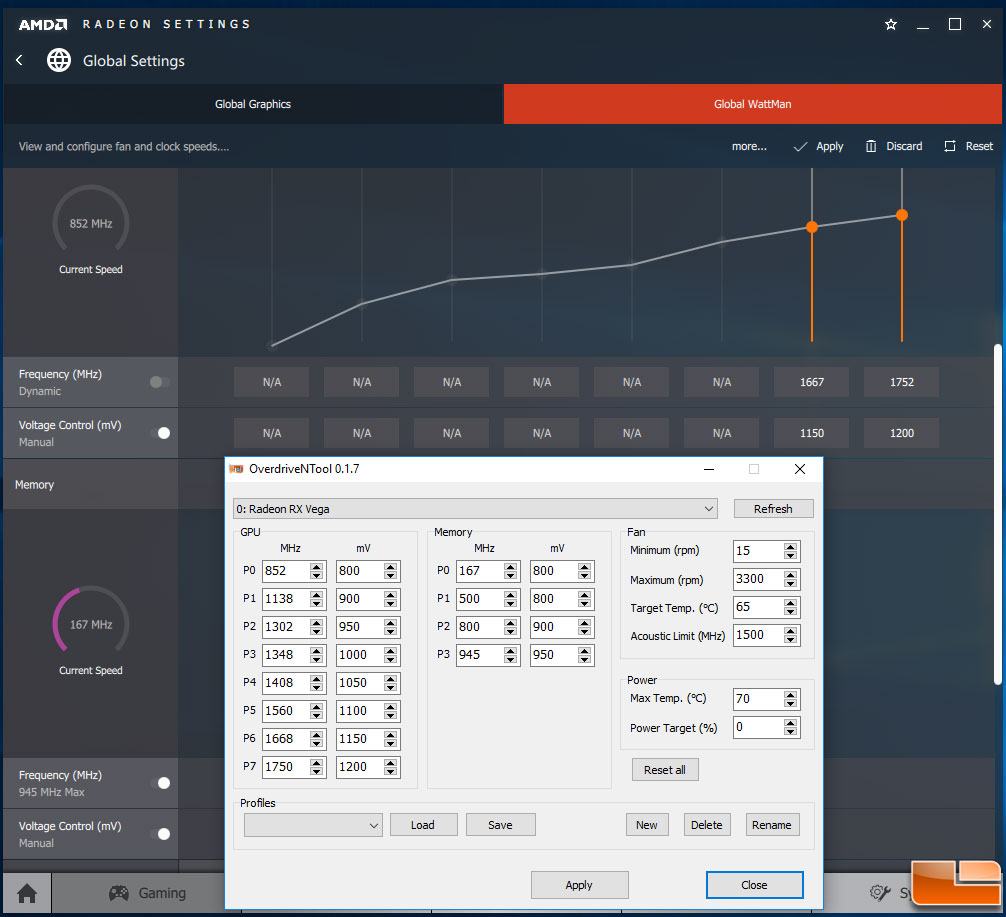This screenshot has height=917, width=1006.
Task: Click Apply at bottom of OverdriveNTool
Action: [x=579, y=885]
